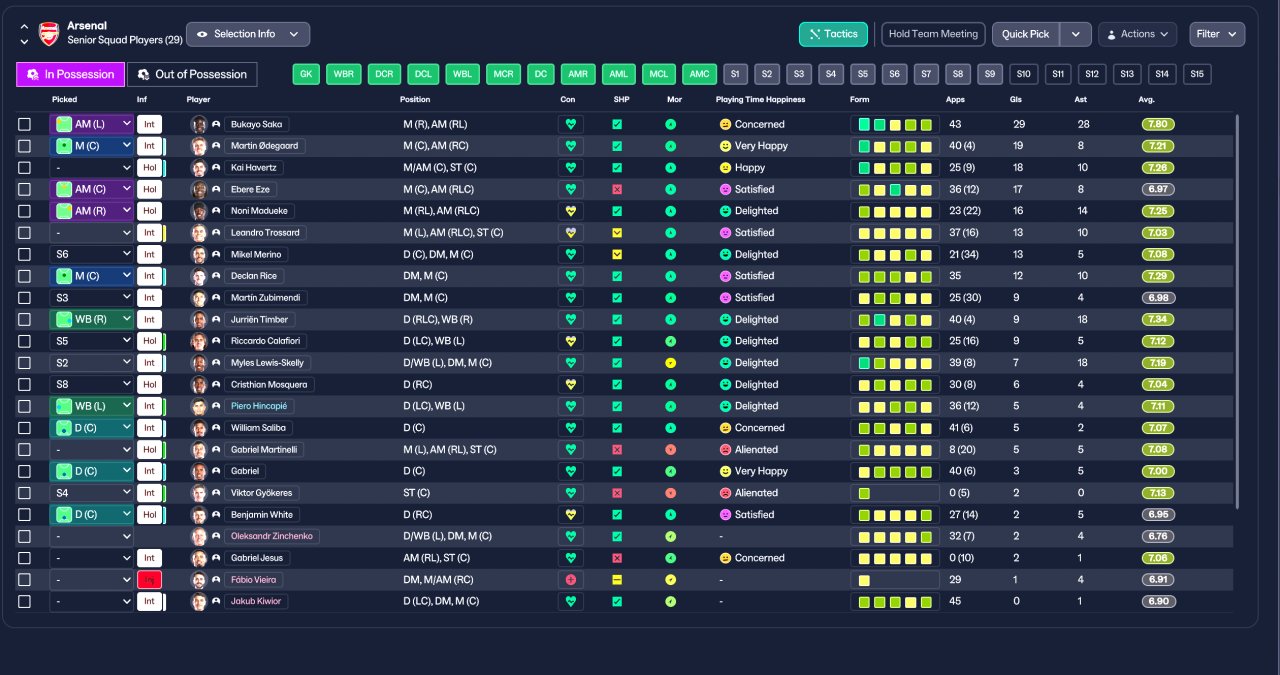Click Myles Lewis-Skelly's yellow morale icon
The height and width of the screenshot is (675, 1280).
pyautogui.click(x=670, y=363)
